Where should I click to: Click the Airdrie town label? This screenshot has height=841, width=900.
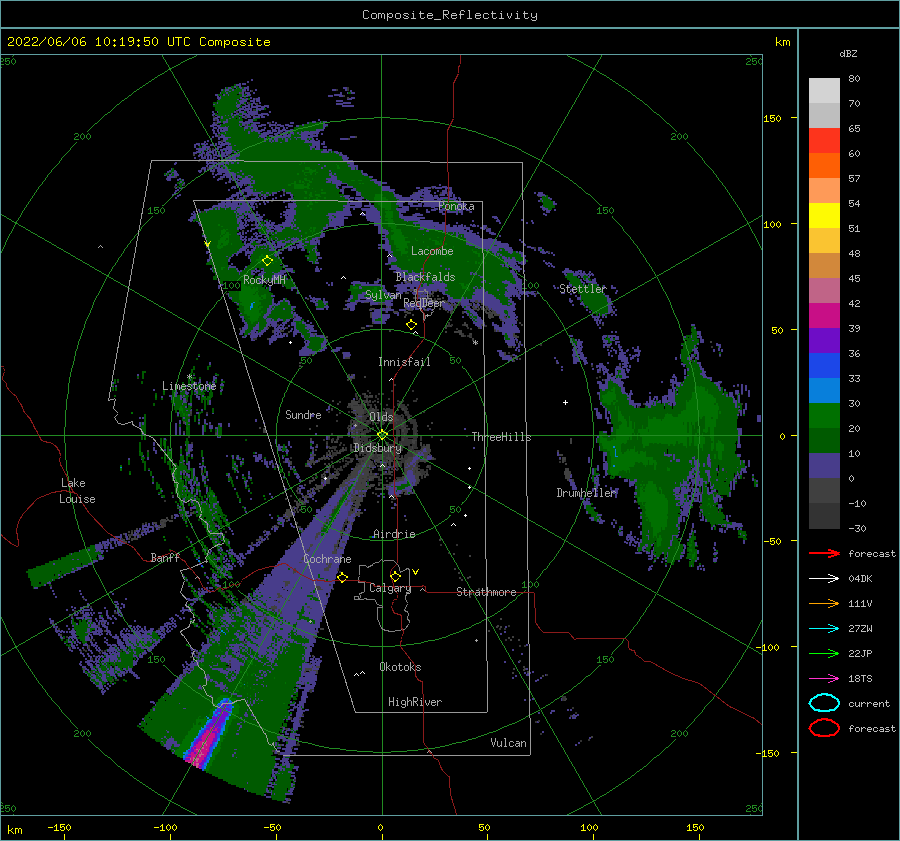pos(394,534)
